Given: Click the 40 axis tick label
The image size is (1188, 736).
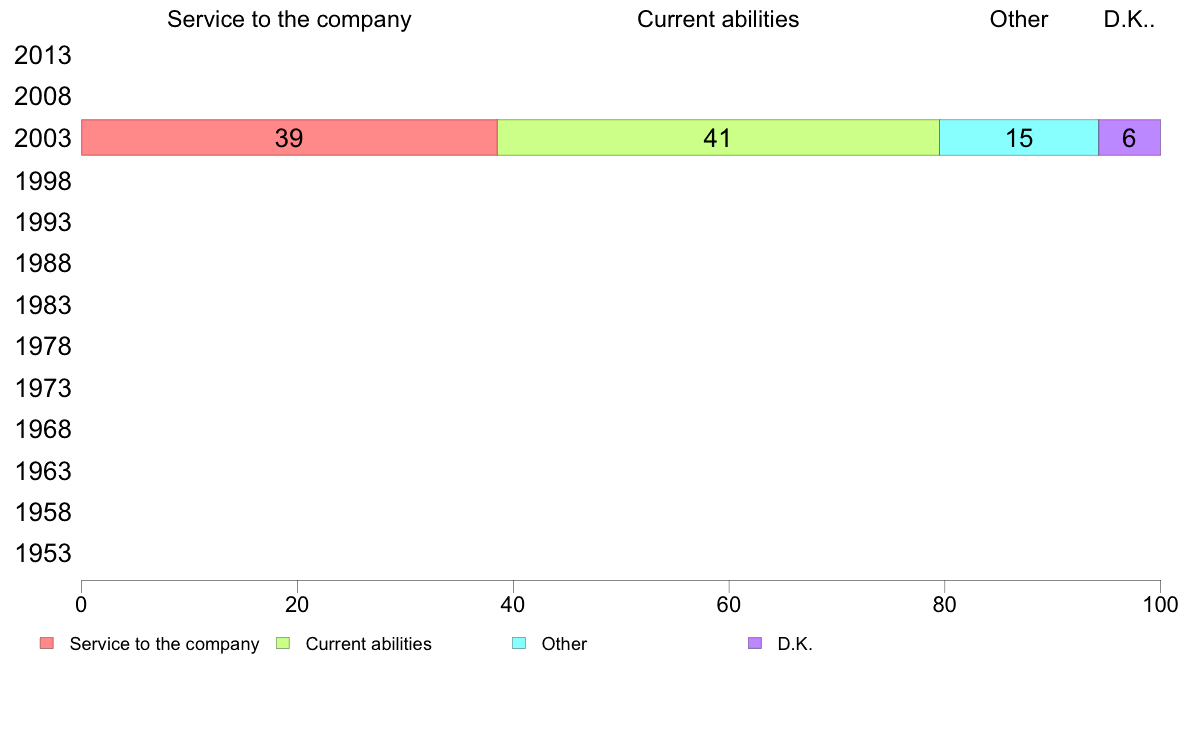Looking at the screenshot, I should [513, 604].
